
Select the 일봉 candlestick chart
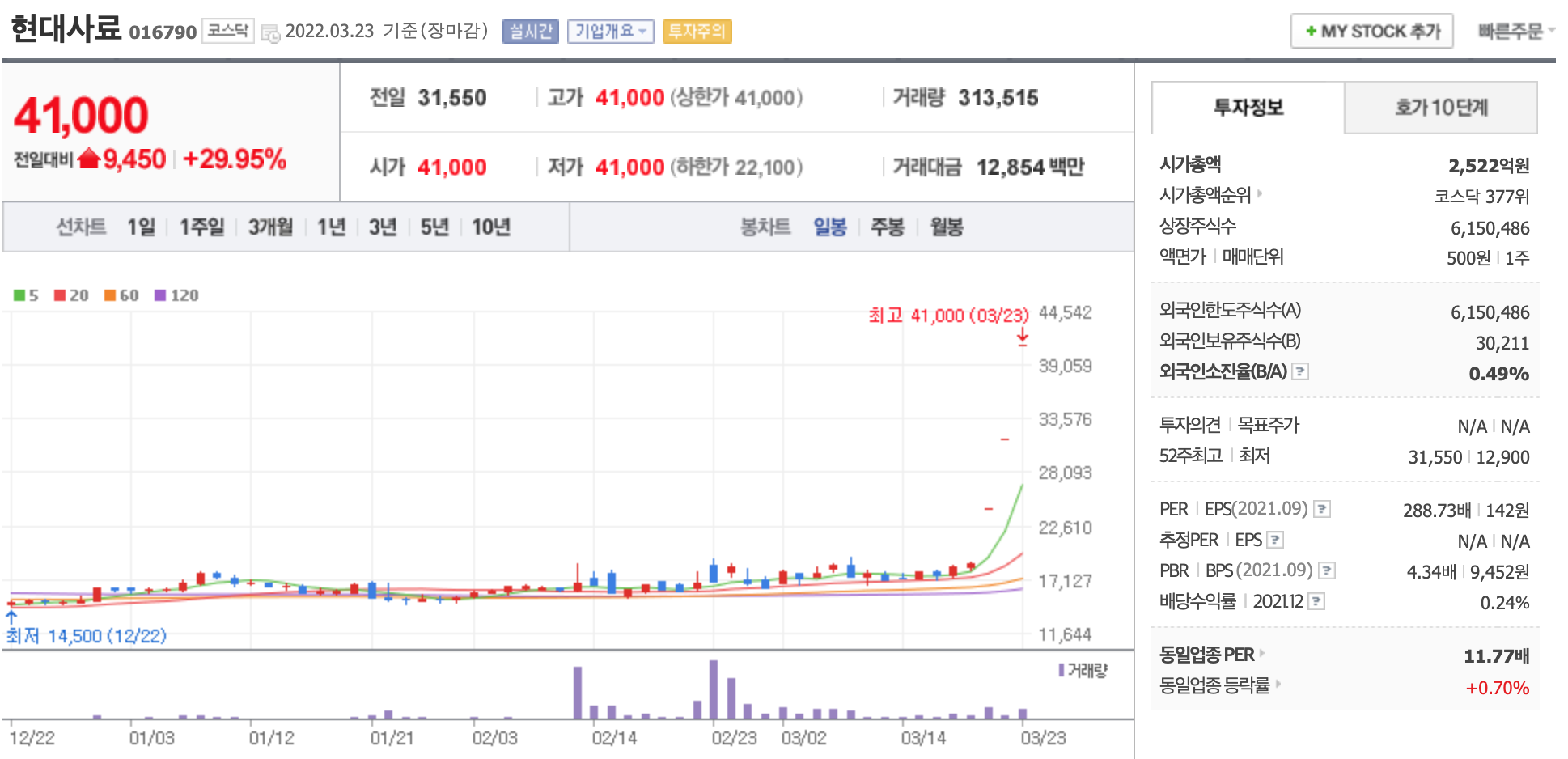click(x=830, y=227)
